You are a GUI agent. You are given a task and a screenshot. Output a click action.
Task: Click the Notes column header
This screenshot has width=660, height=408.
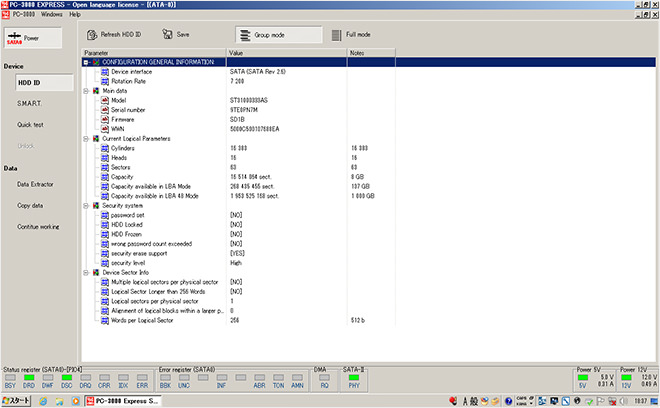(371, 53)
